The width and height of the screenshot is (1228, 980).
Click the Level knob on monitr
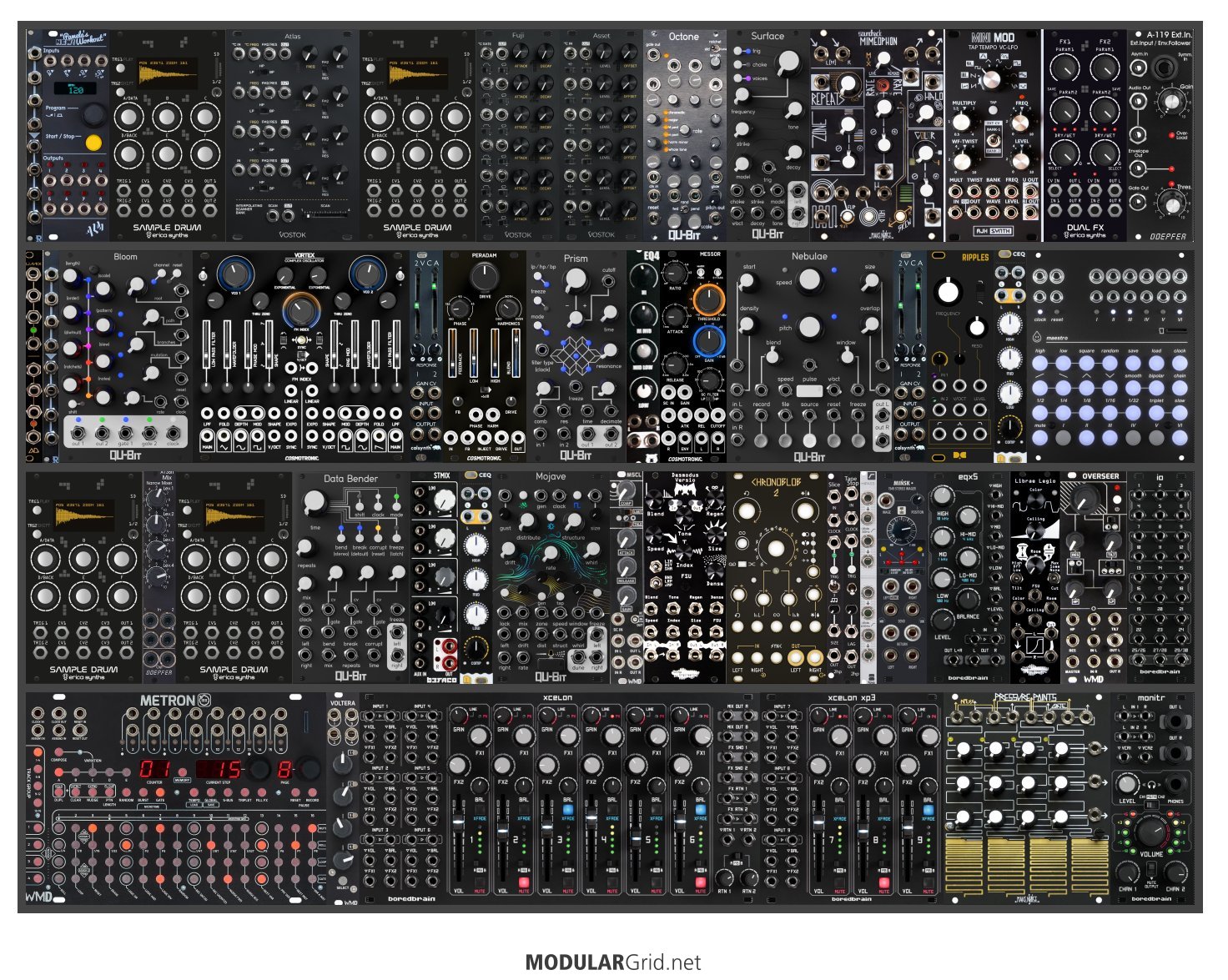coord(1127,785)
